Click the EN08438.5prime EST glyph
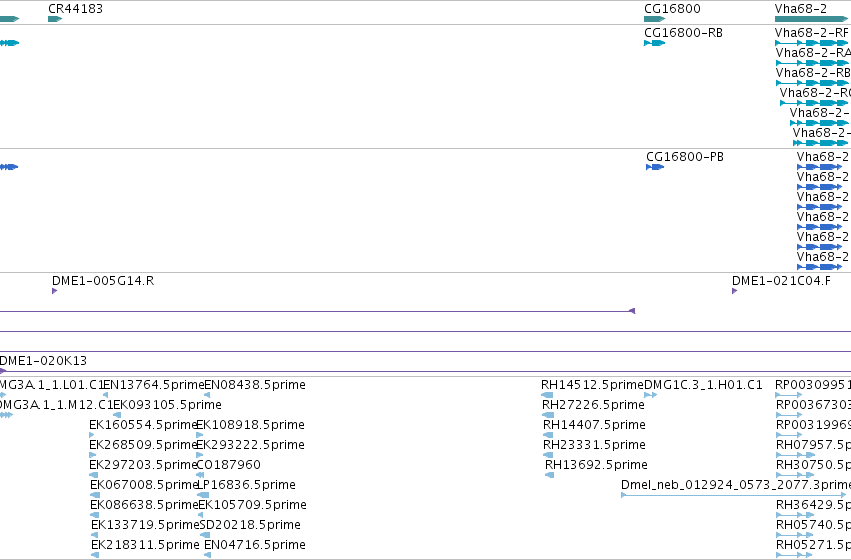Screen dimensions: 851x560 (x=207, y=395)
